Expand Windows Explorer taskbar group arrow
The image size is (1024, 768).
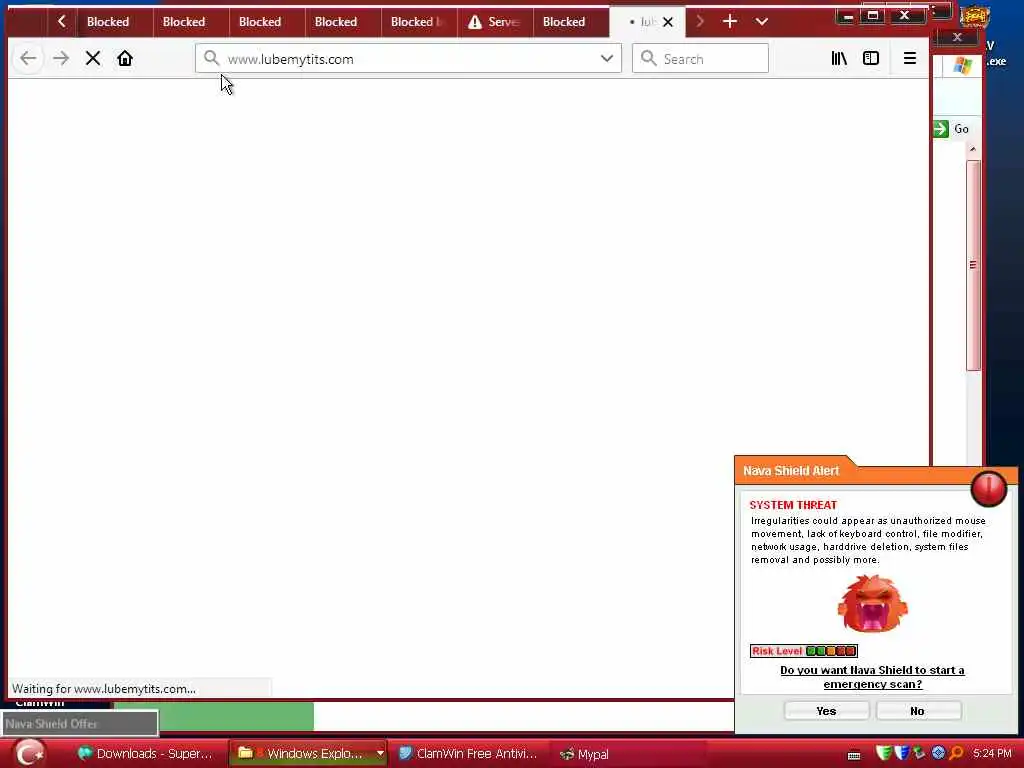click(380, 754)
